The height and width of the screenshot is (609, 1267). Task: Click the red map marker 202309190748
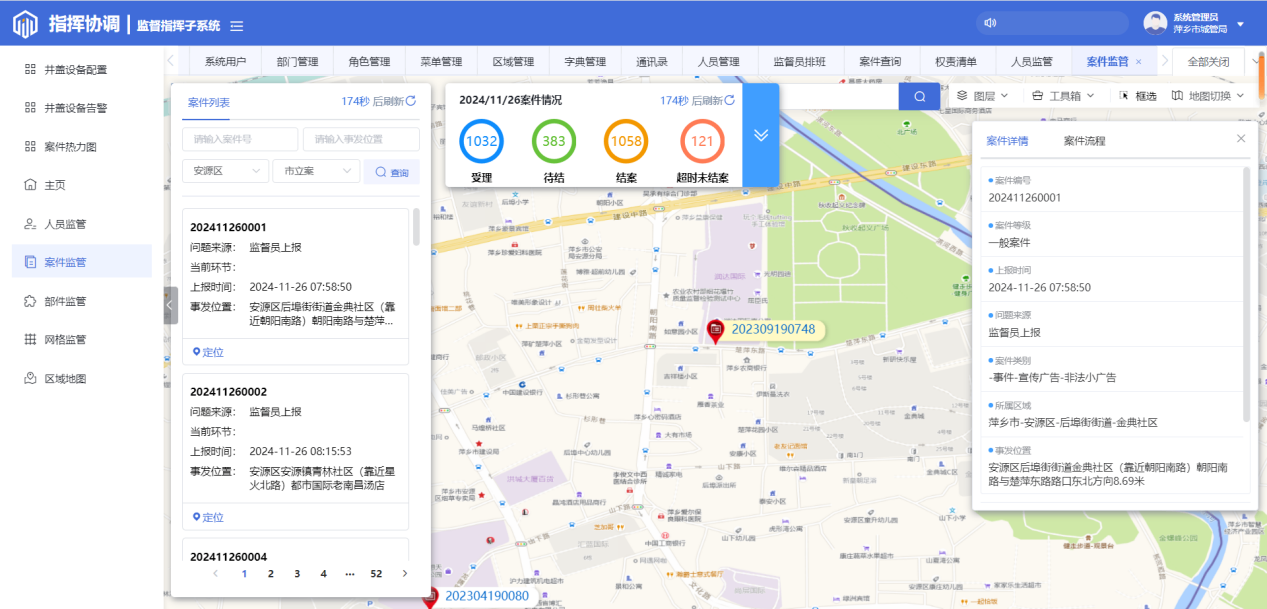pyautogui.click(x=716, y=329)
